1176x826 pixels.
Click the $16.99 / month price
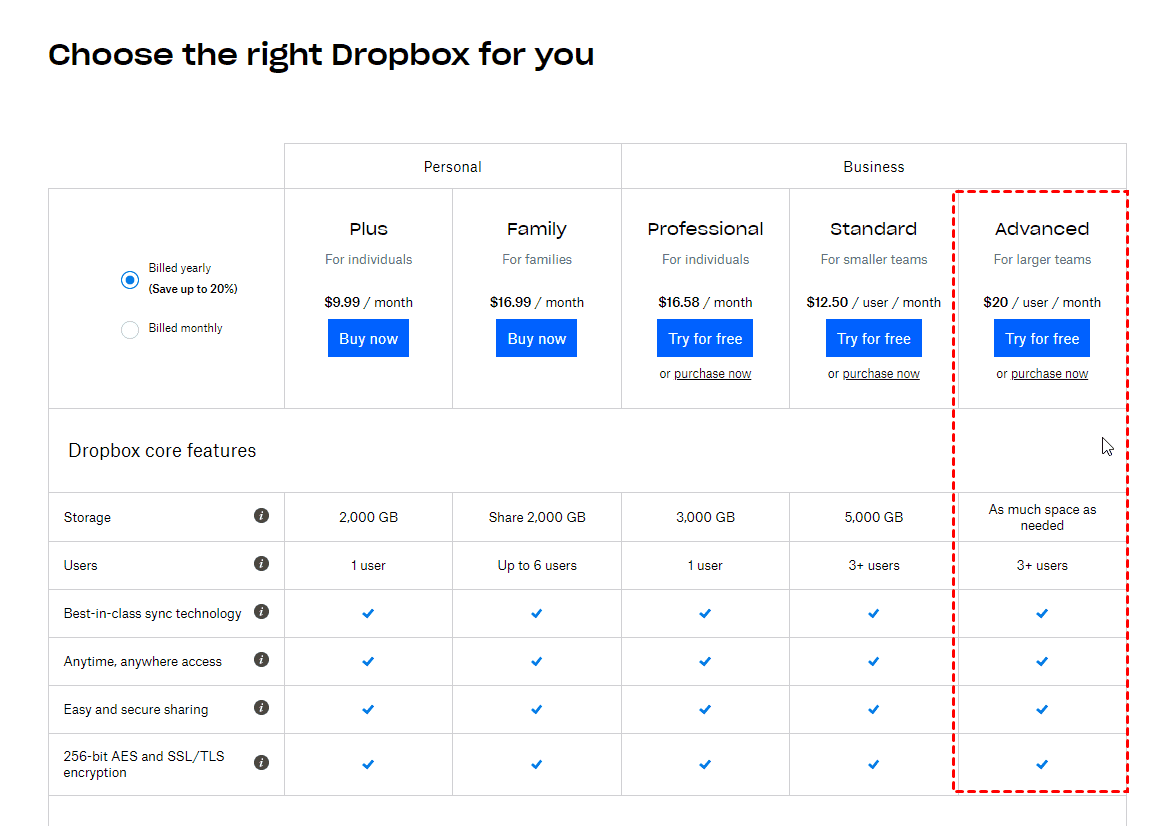coord(536,302)
